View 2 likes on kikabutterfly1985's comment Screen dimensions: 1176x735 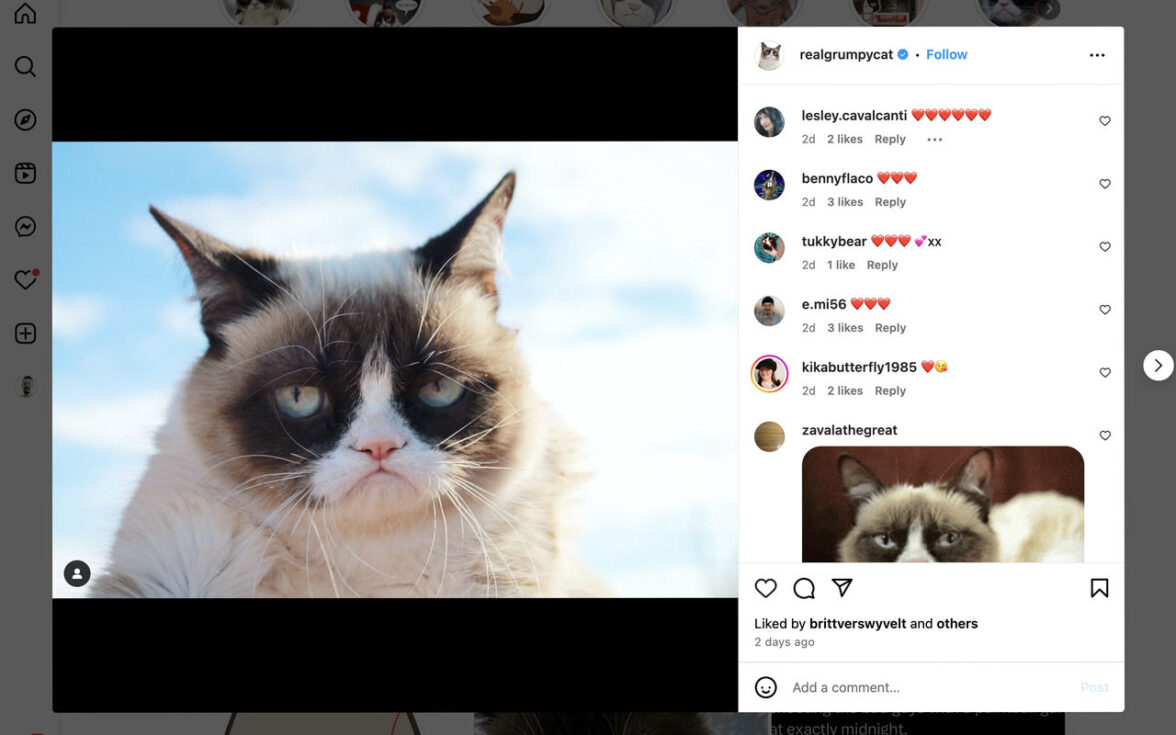click(x=844, y=392)
